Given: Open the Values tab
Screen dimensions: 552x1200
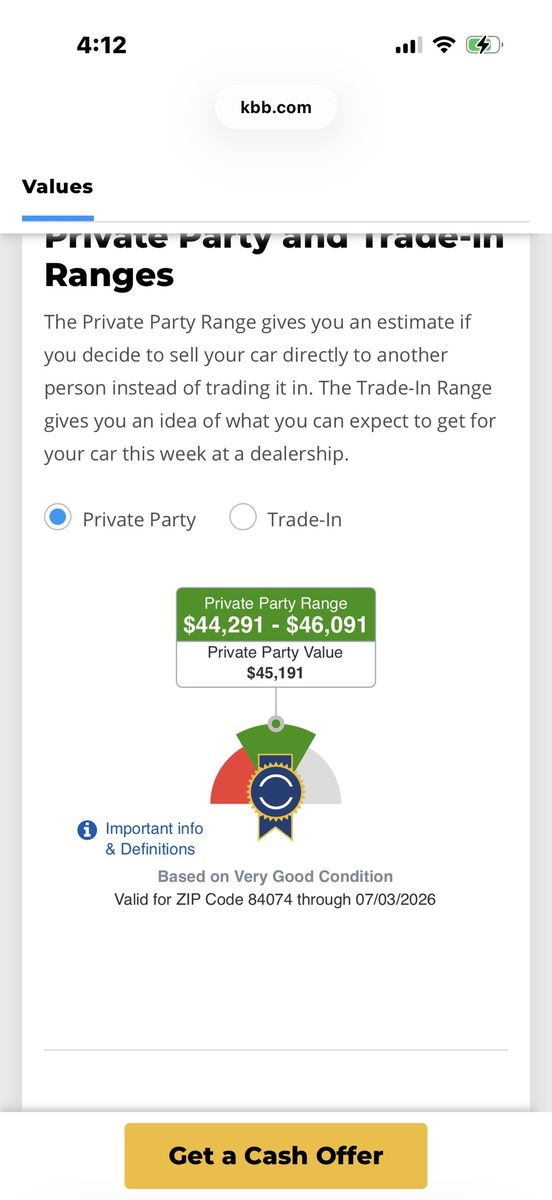Looking at the screenshot, I should point(57,187).
